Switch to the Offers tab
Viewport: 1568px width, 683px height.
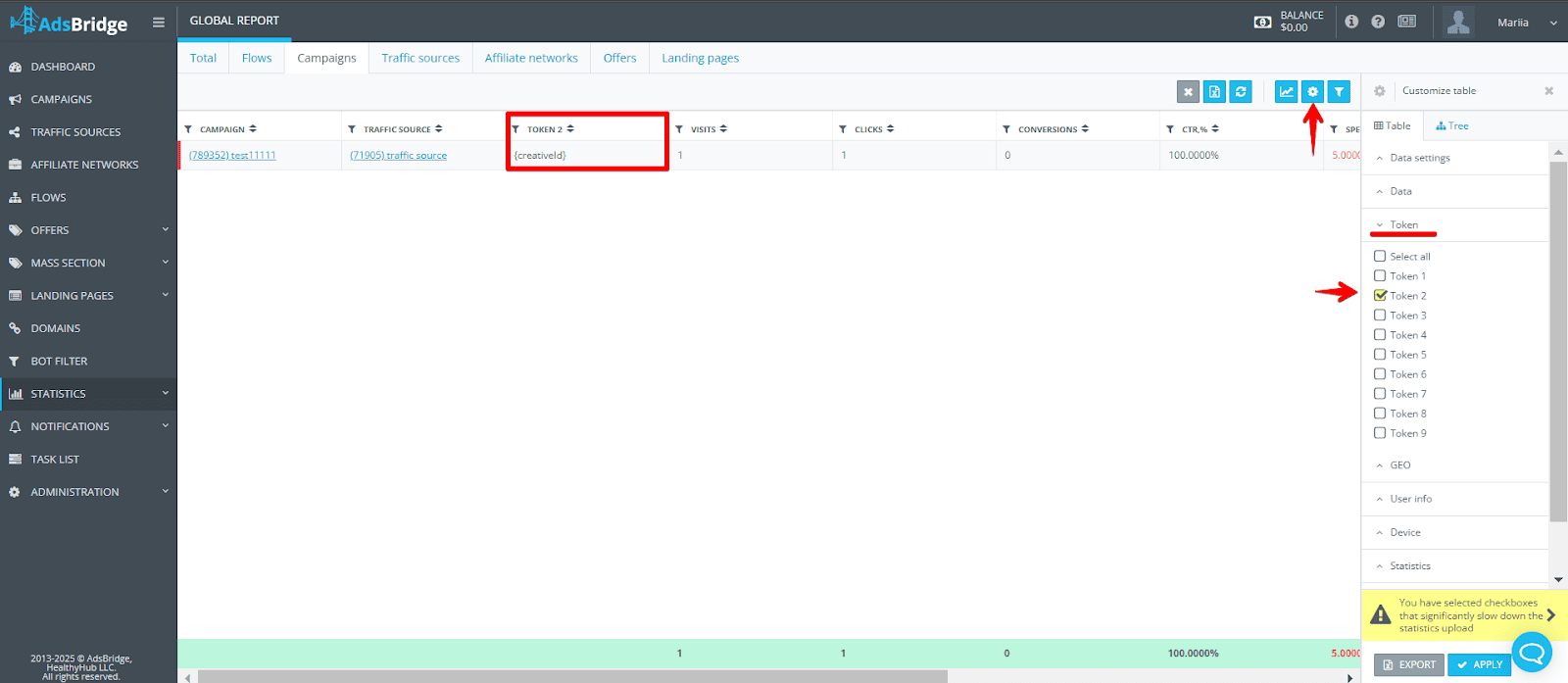point(619,58)
